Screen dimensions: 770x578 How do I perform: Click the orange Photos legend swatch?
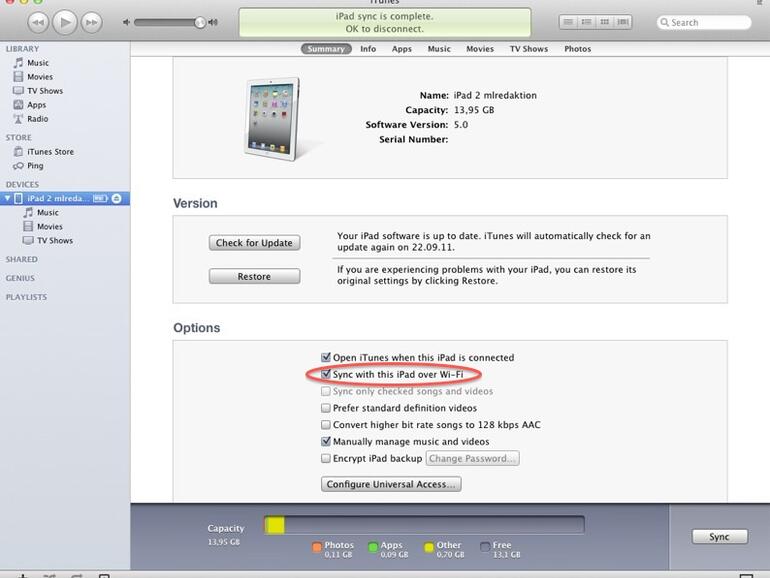317,547
